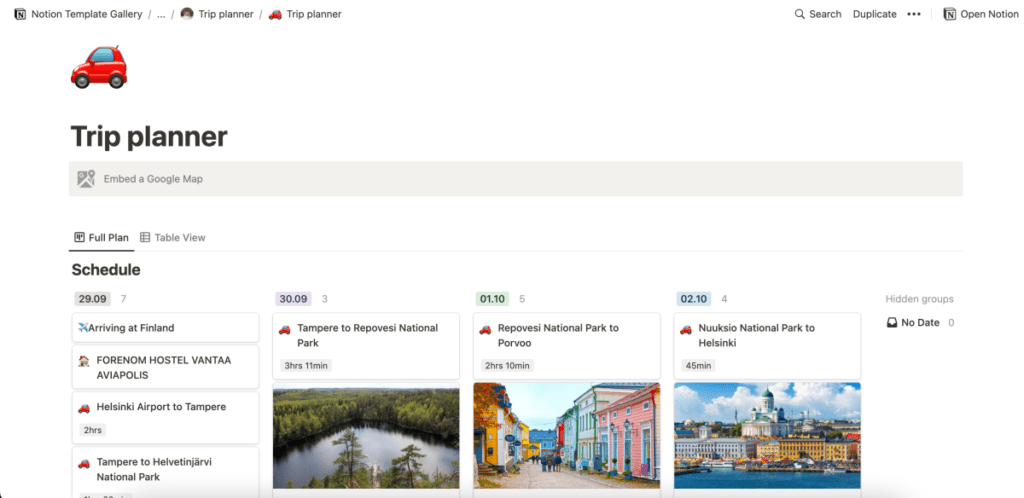This screenshot has height=498, width=1024.
Task: Expand the collapsed breadcrumb ellipsis
Action: click(161, 14)
